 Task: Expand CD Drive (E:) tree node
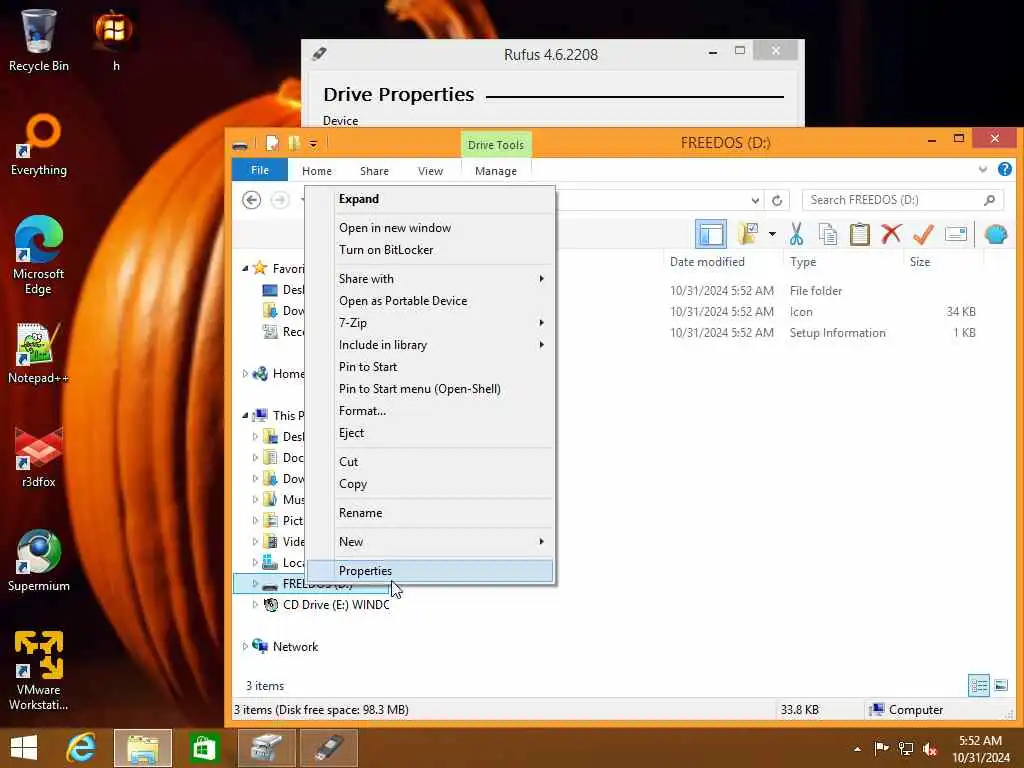tap(255, 605)
